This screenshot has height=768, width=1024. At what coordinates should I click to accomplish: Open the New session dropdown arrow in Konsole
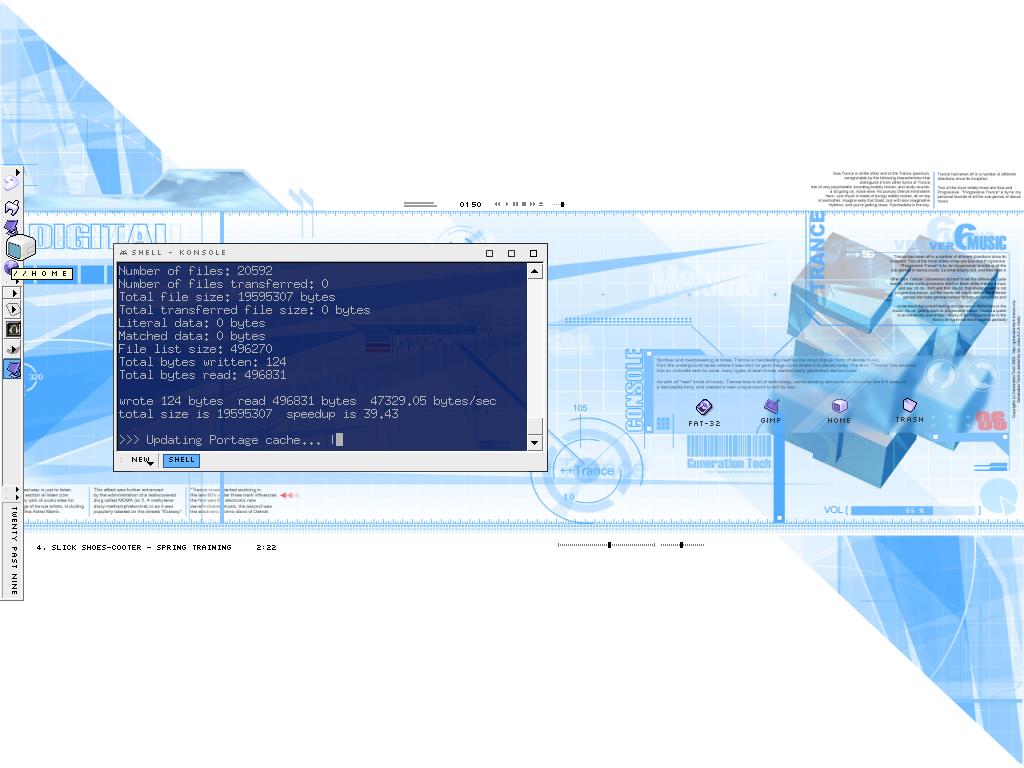point(151,463)
